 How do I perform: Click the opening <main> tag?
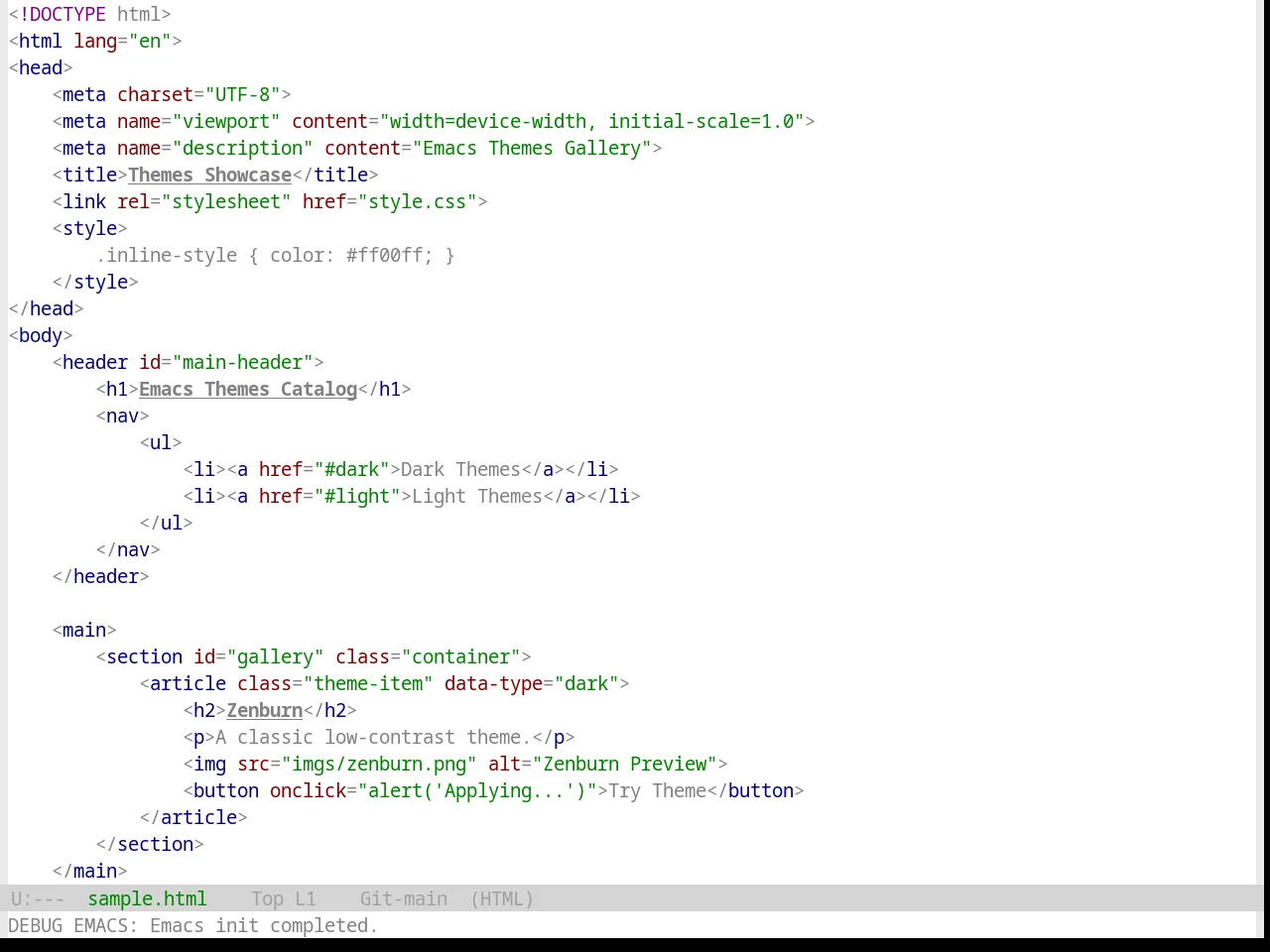coord(84,631)
